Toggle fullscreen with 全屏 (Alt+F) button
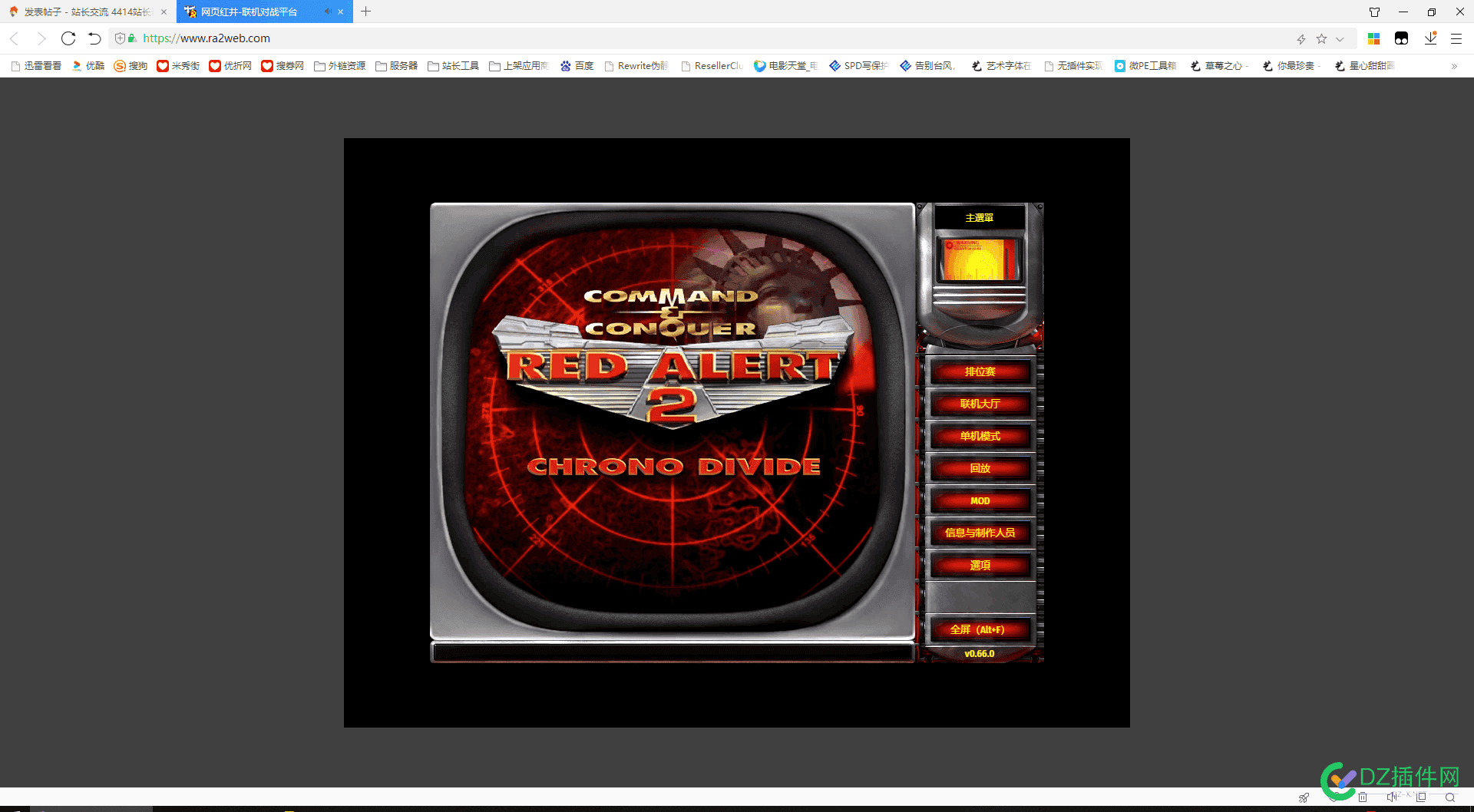 tap(980, 629)
